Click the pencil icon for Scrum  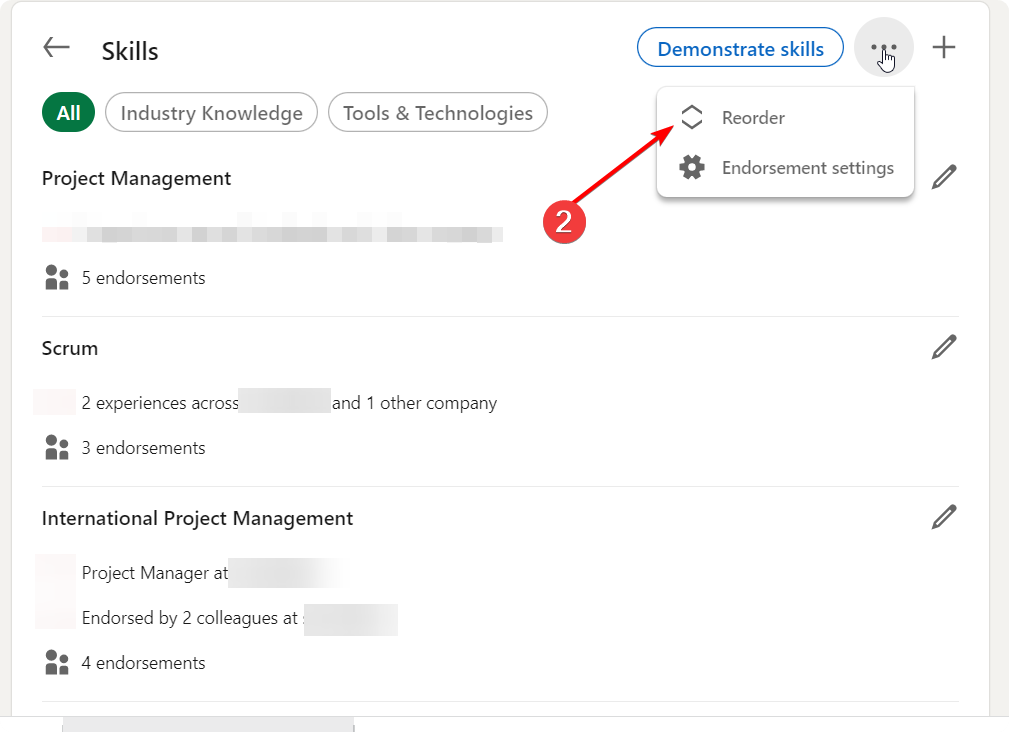click(x=944, y=347)
